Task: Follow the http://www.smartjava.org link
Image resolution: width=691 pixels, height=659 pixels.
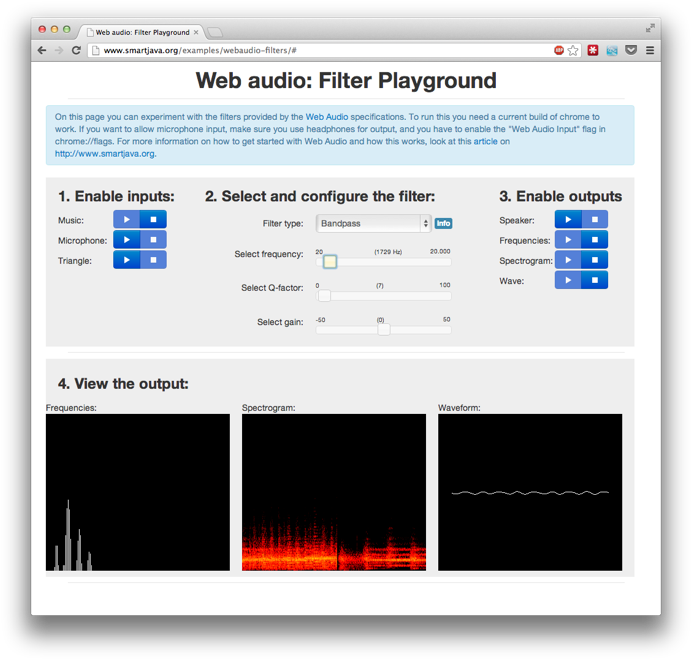Action: click(104, 154)
